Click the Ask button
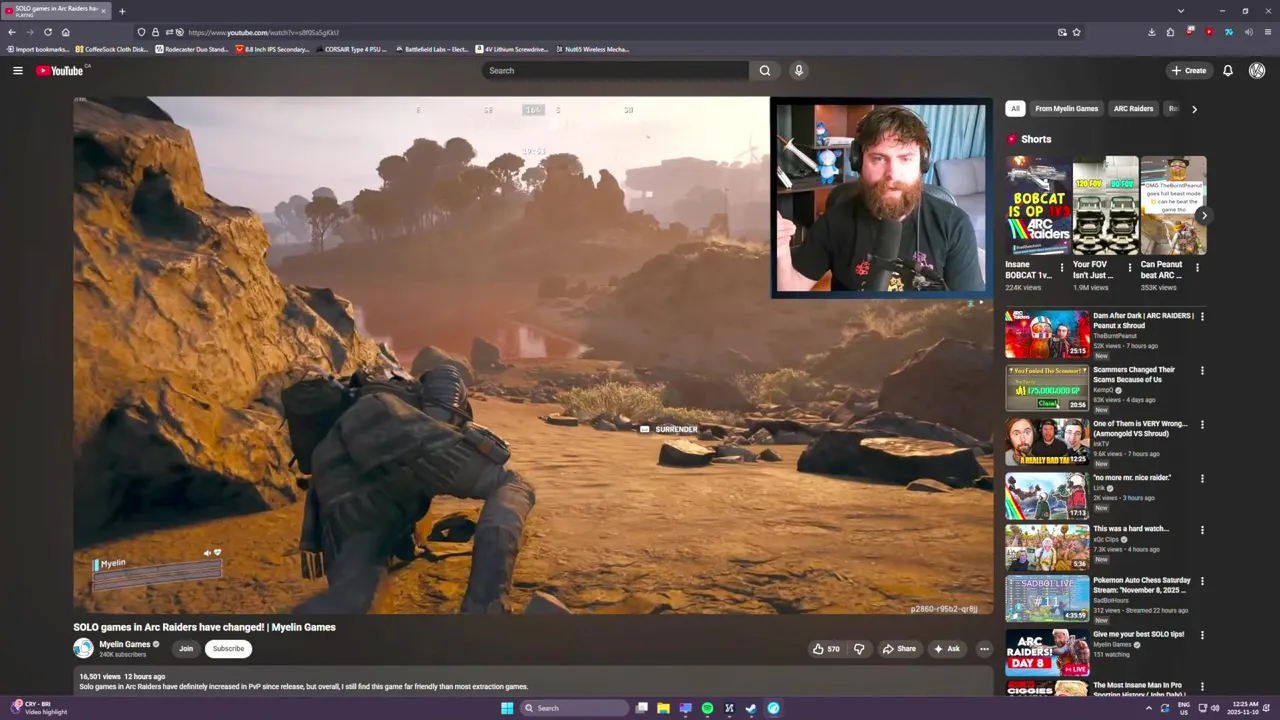 tap(946, 649)
